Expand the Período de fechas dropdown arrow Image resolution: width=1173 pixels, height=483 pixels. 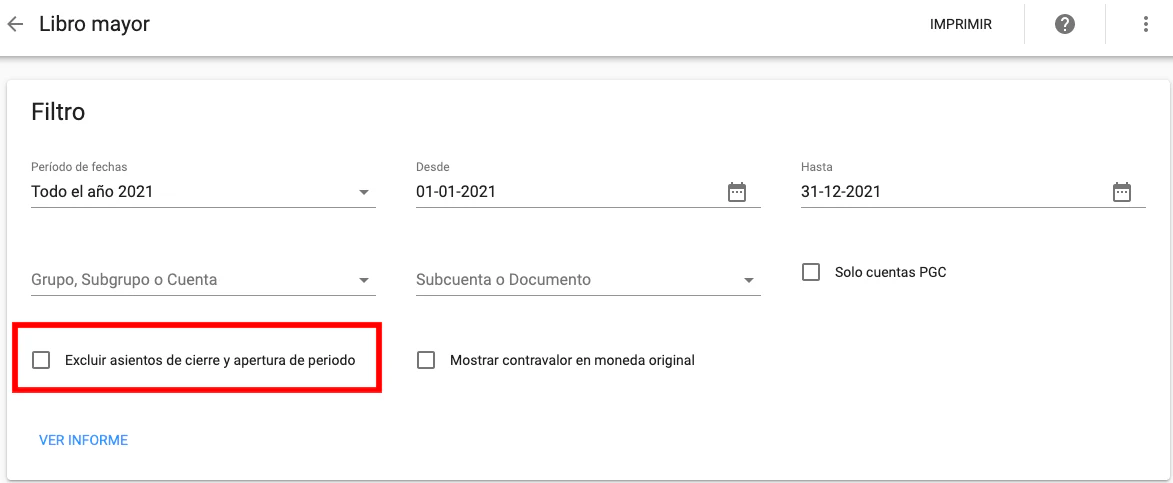[364, 192]
